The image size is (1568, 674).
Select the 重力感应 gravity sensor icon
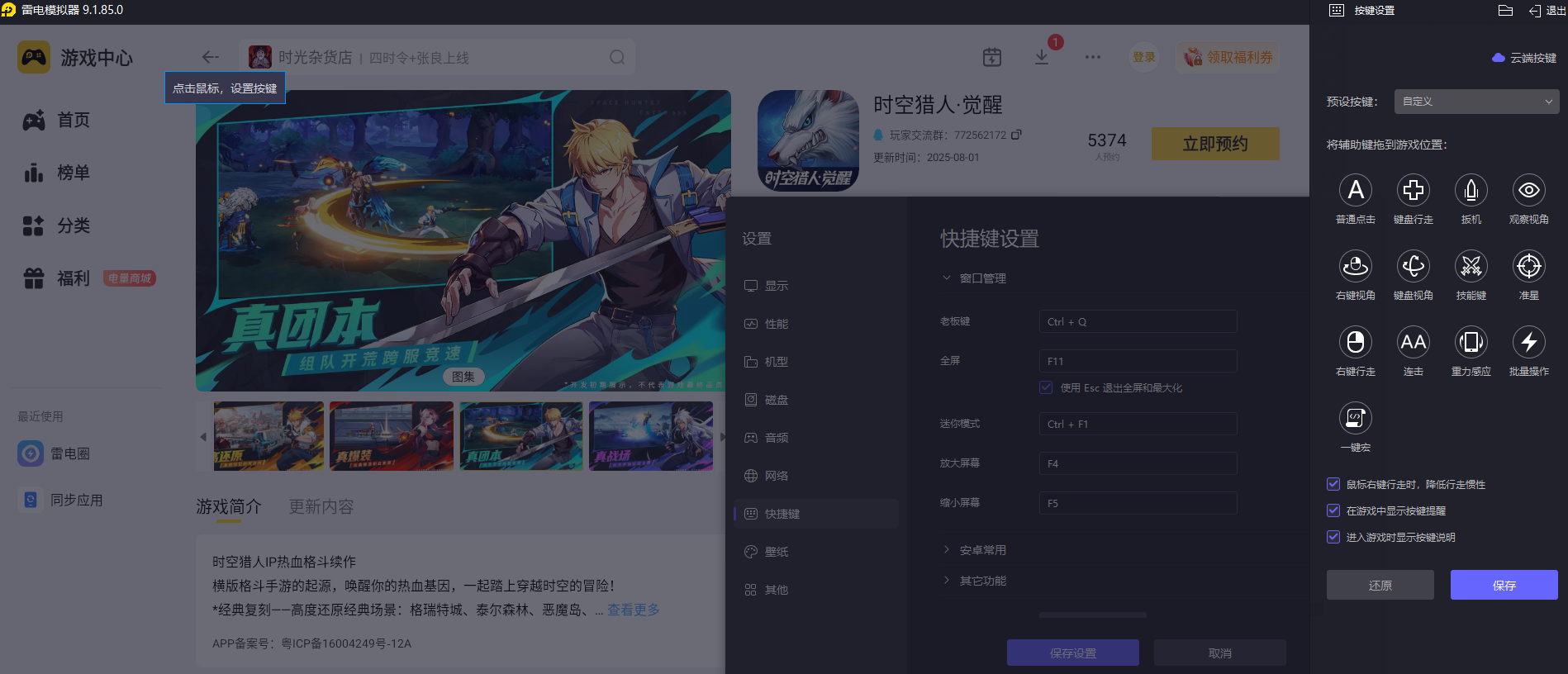pos(1471,342)
